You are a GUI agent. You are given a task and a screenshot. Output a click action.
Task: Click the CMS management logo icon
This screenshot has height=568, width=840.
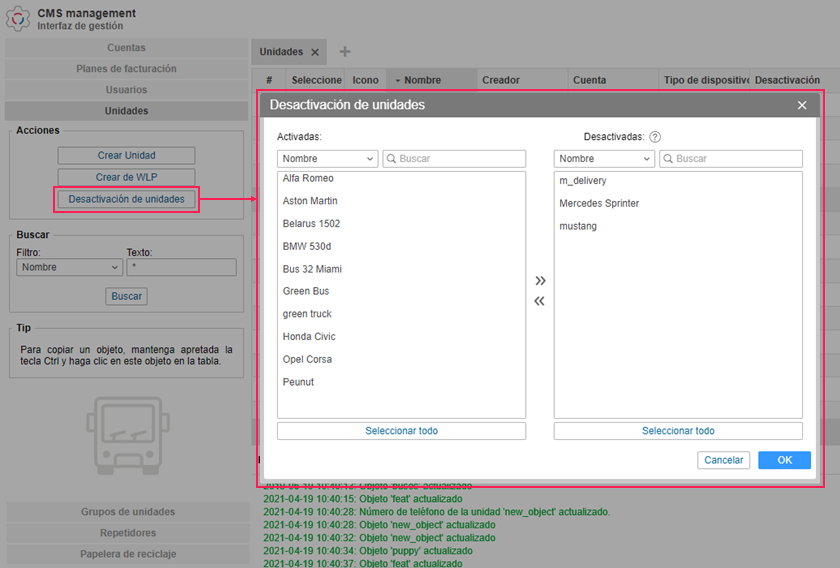pos(18,19)
